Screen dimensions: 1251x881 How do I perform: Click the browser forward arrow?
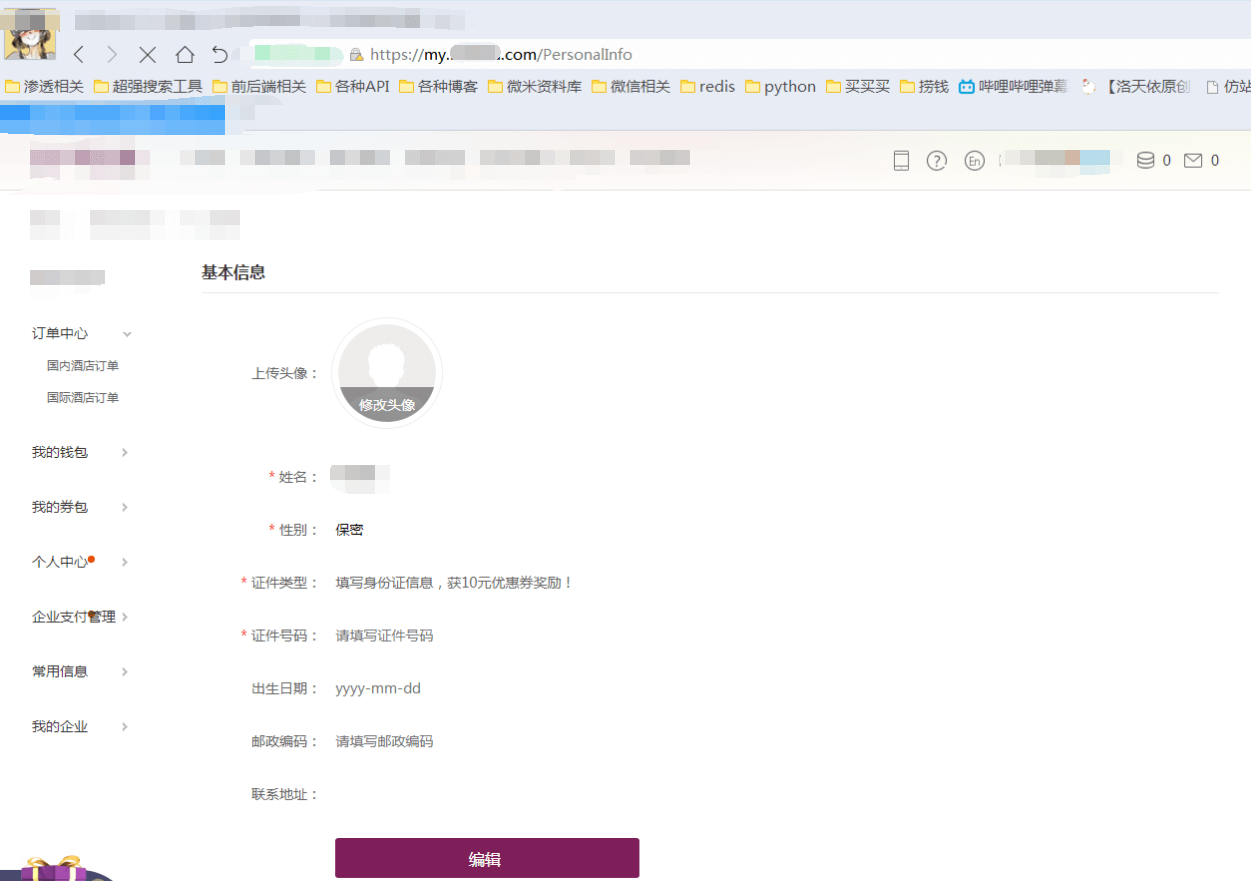pos(112,54)
